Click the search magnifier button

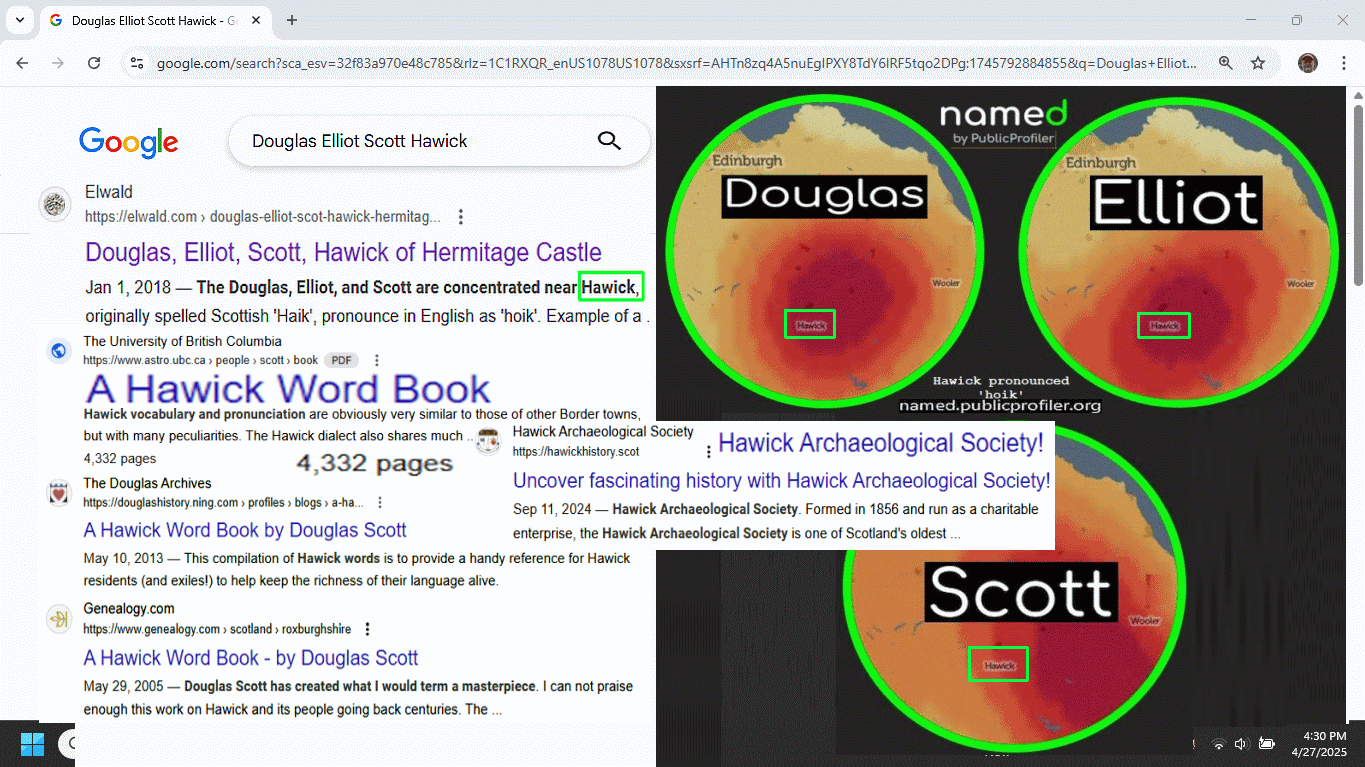(x=609, y=141)
